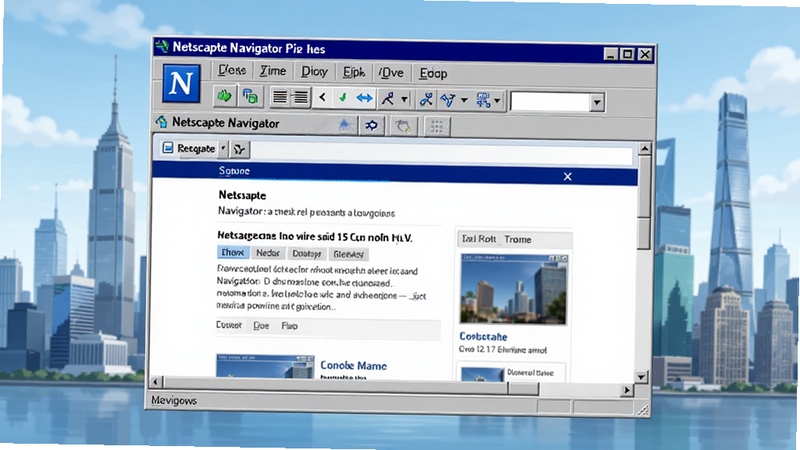The image size is (800, 450).
Task: Click the lines icon beside the back chevron
Action: coord(301,97)
